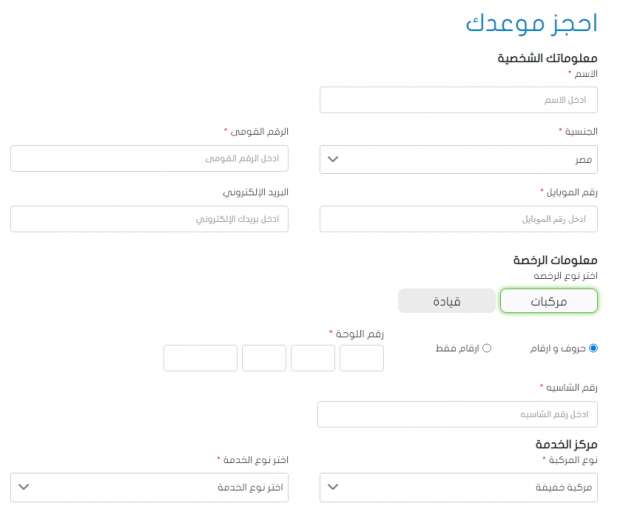Click the third plate box from the right
620x506 pixels.
point(264,358)
